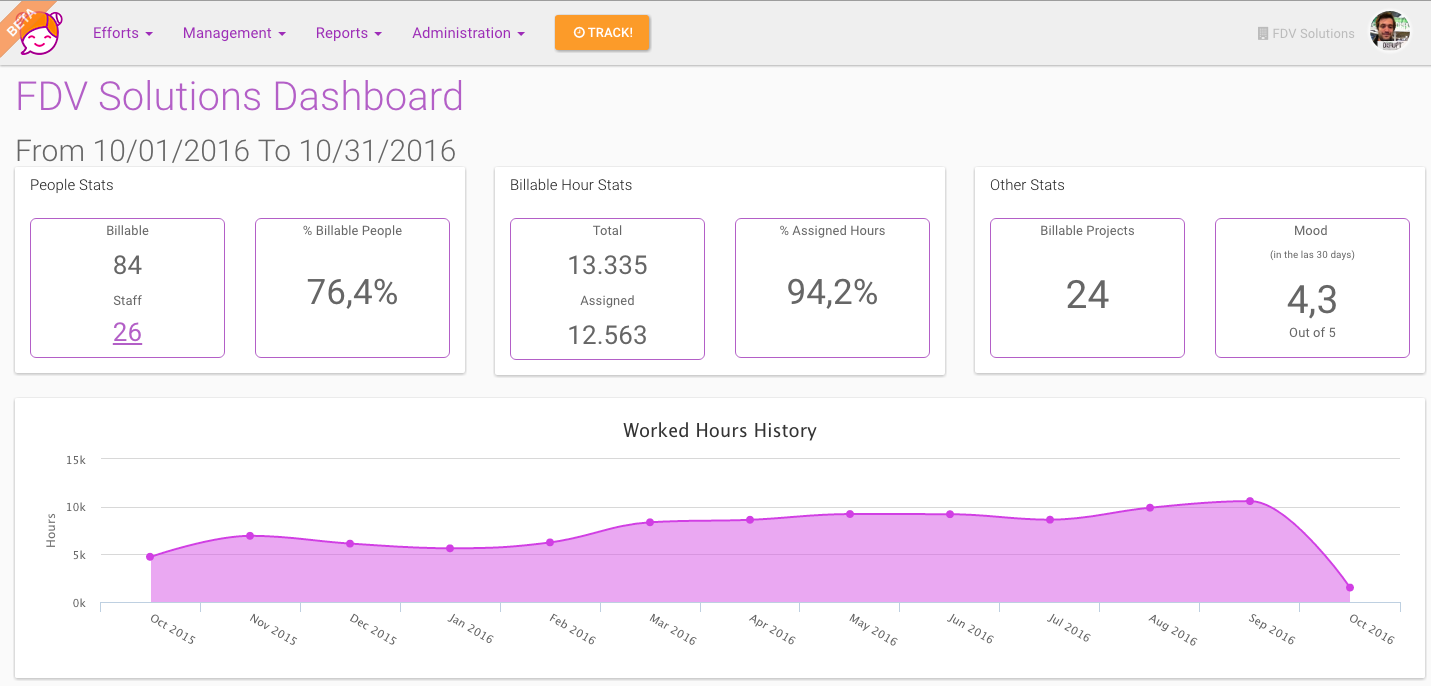Click the Jan 2016 data point
The width and height of the screenshot is (1431, 686).
tap(450, 548)
